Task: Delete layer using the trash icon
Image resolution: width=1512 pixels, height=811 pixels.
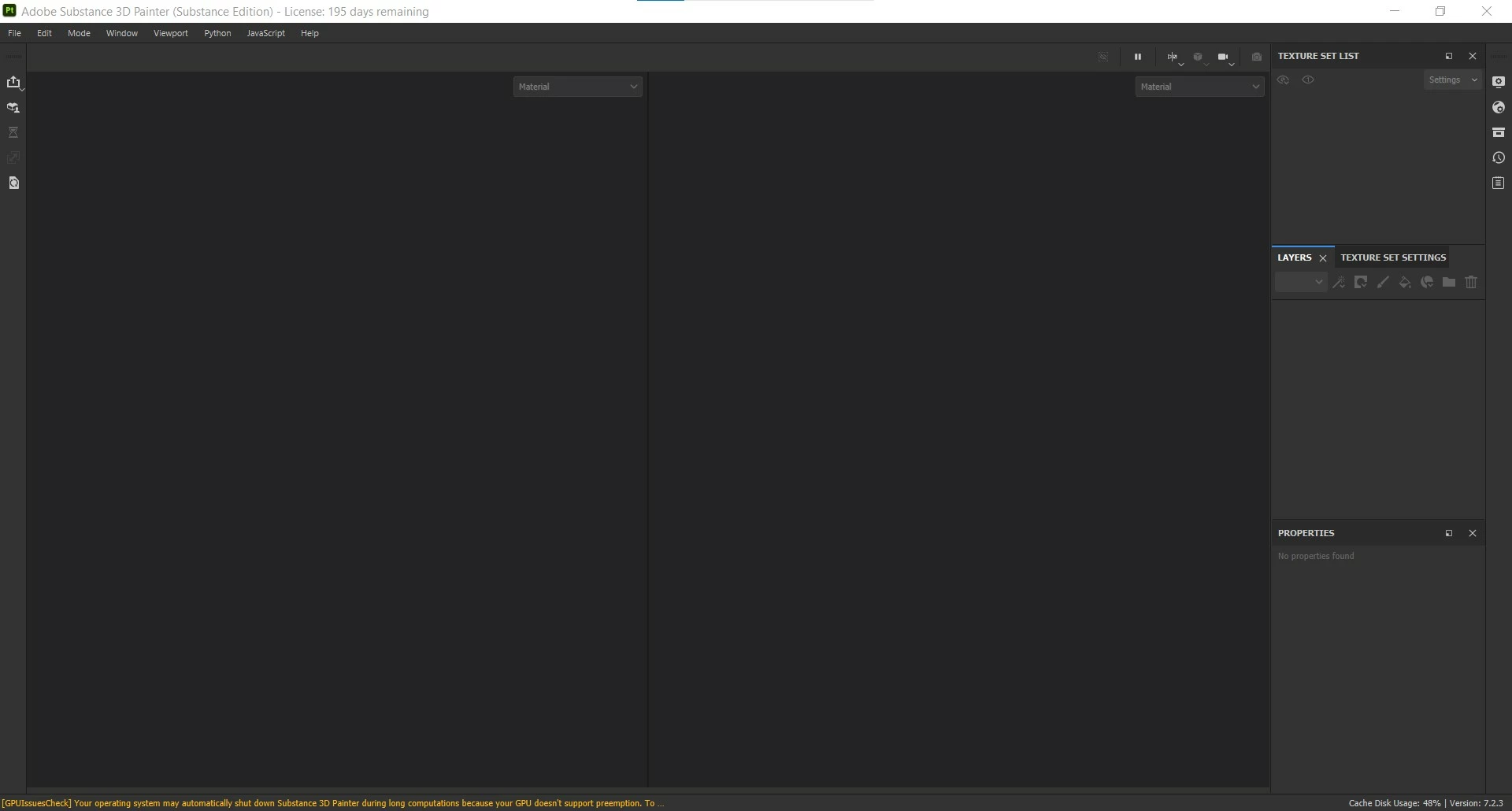Action: (1471, 282)
